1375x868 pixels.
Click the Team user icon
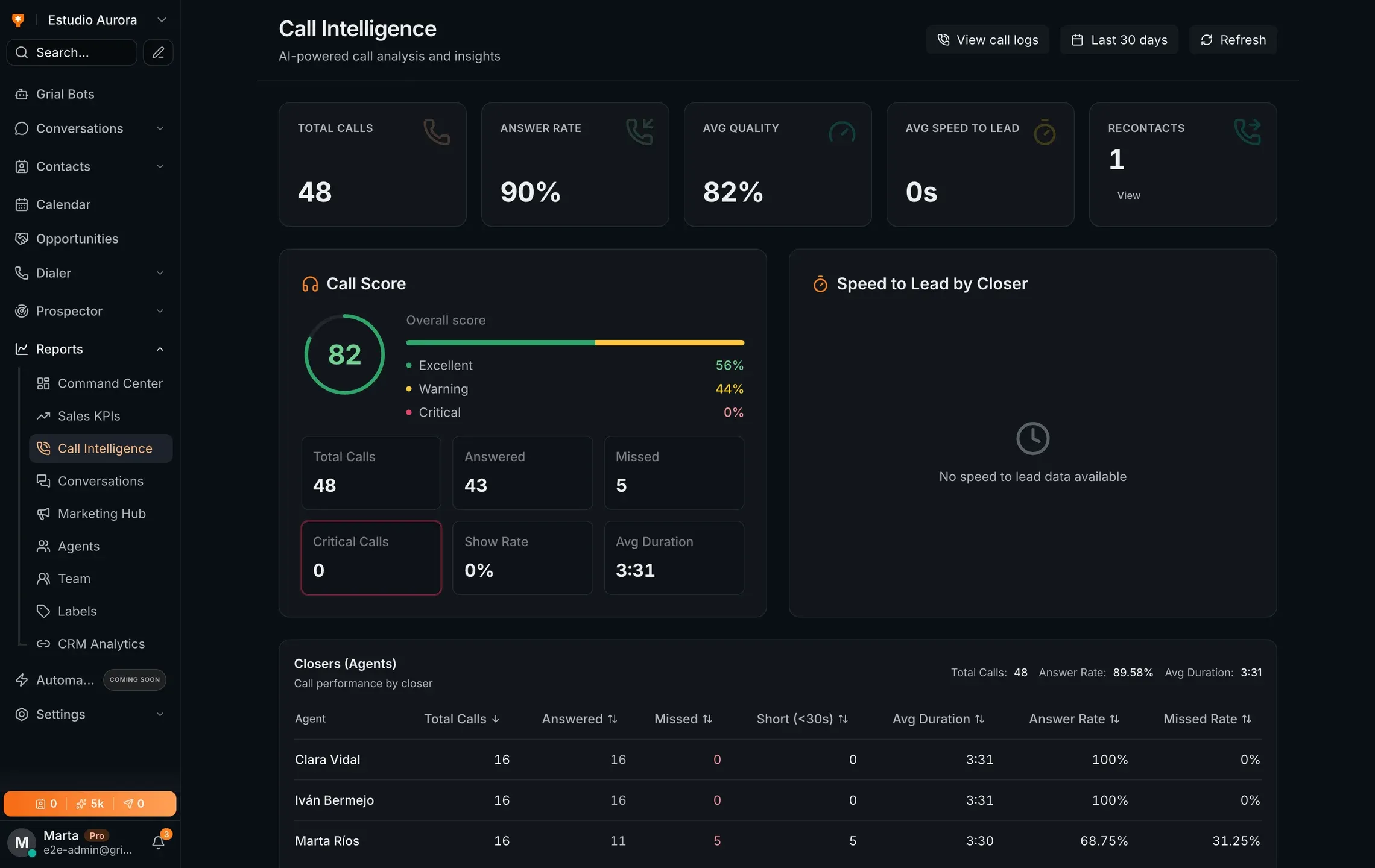(x=43, y=579)
